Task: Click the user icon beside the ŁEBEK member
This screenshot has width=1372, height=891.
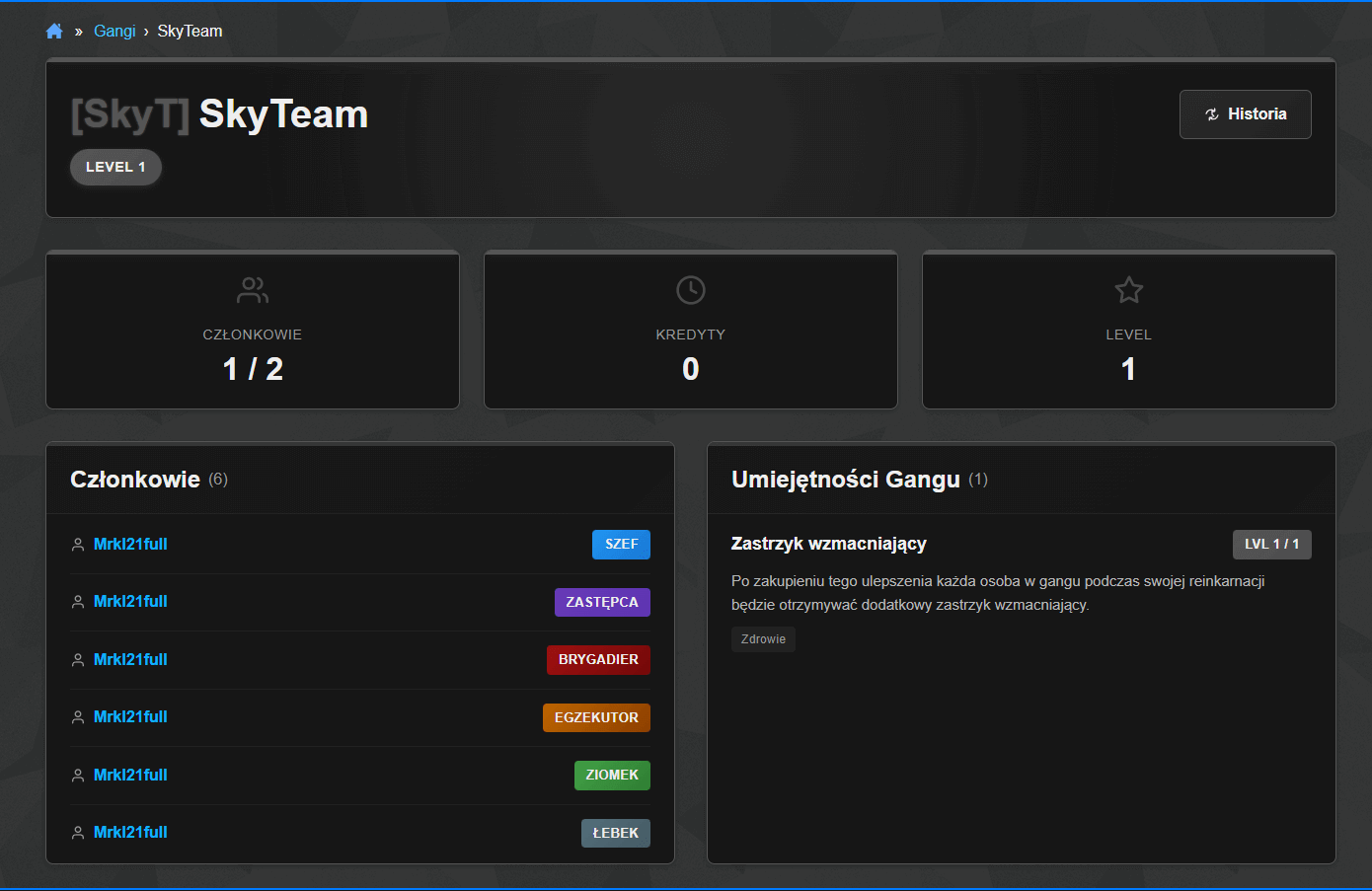Action: tap(78, 833)
